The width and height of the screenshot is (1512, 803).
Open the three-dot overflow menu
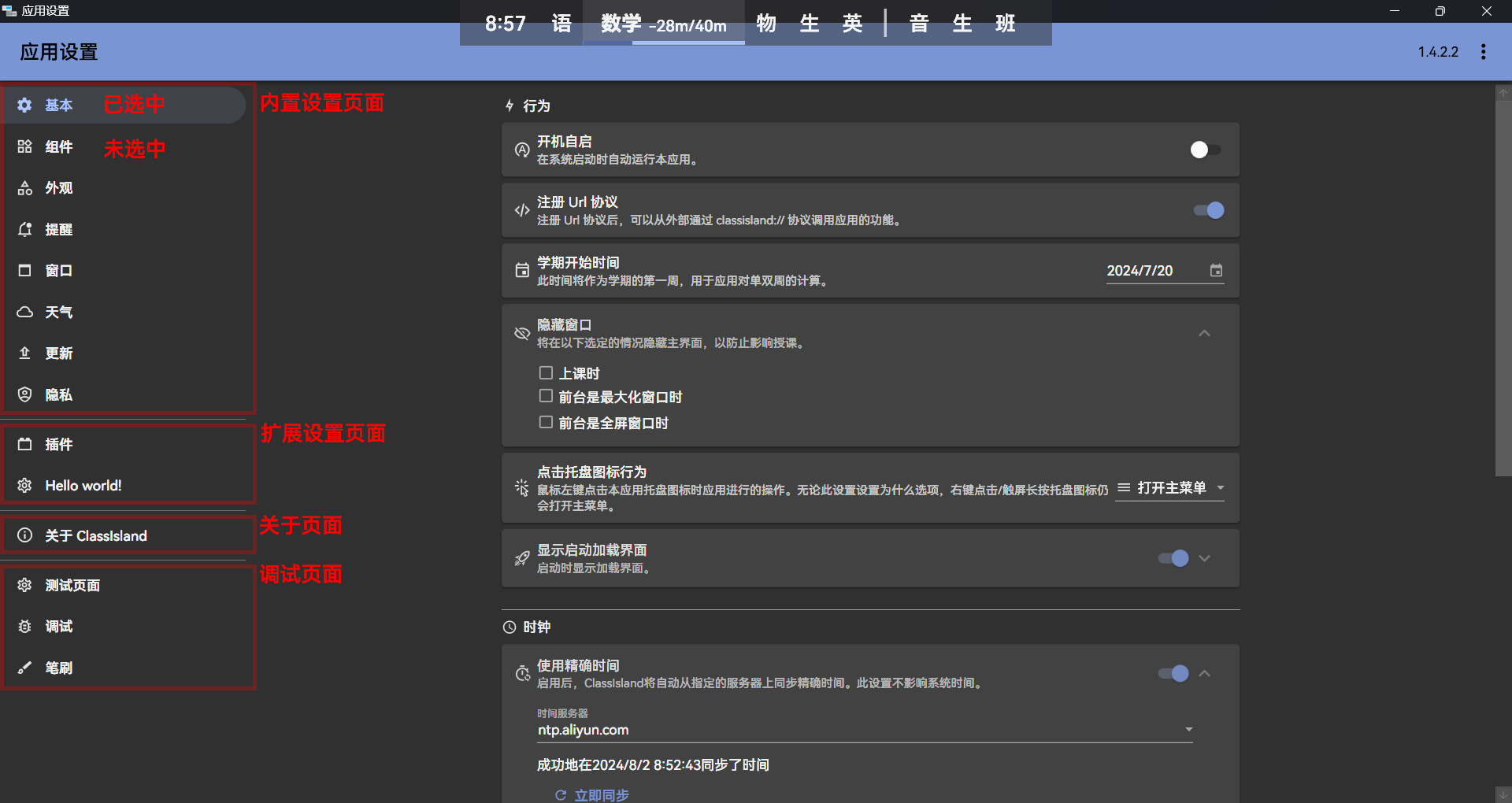coord(1483,52)
